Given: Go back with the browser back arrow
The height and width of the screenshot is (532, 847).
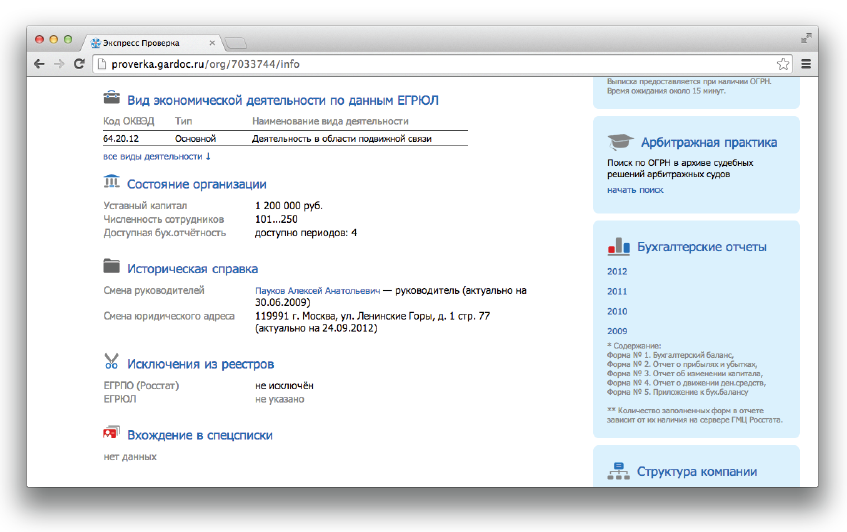Looking at the screenshot, I should click(x=39, y=64).
